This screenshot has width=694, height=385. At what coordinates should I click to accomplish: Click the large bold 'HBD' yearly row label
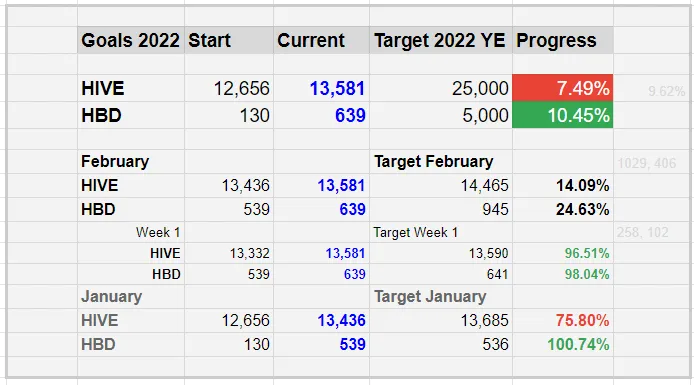tap(101, 115)
